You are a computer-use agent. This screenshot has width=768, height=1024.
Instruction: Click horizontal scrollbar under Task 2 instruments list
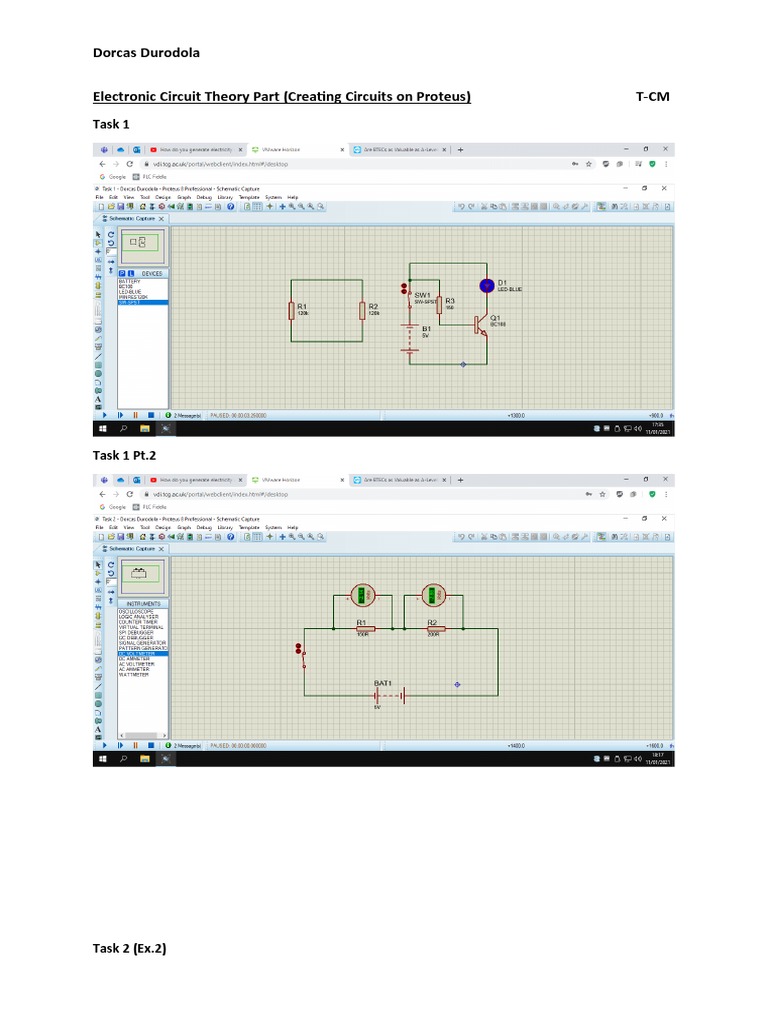tap(142, 735)
